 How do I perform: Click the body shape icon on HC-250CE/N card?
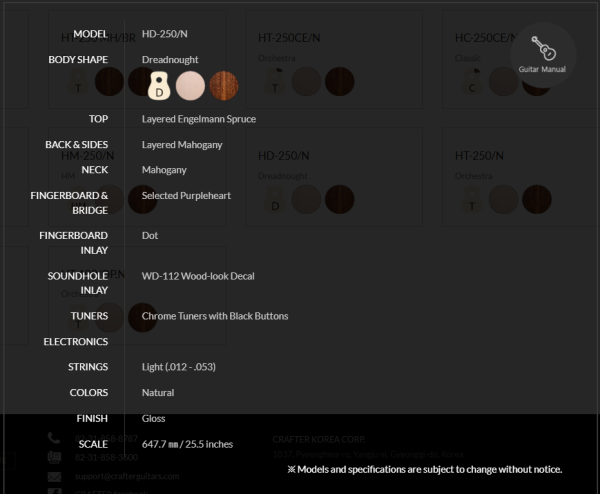tap(471, 82)
